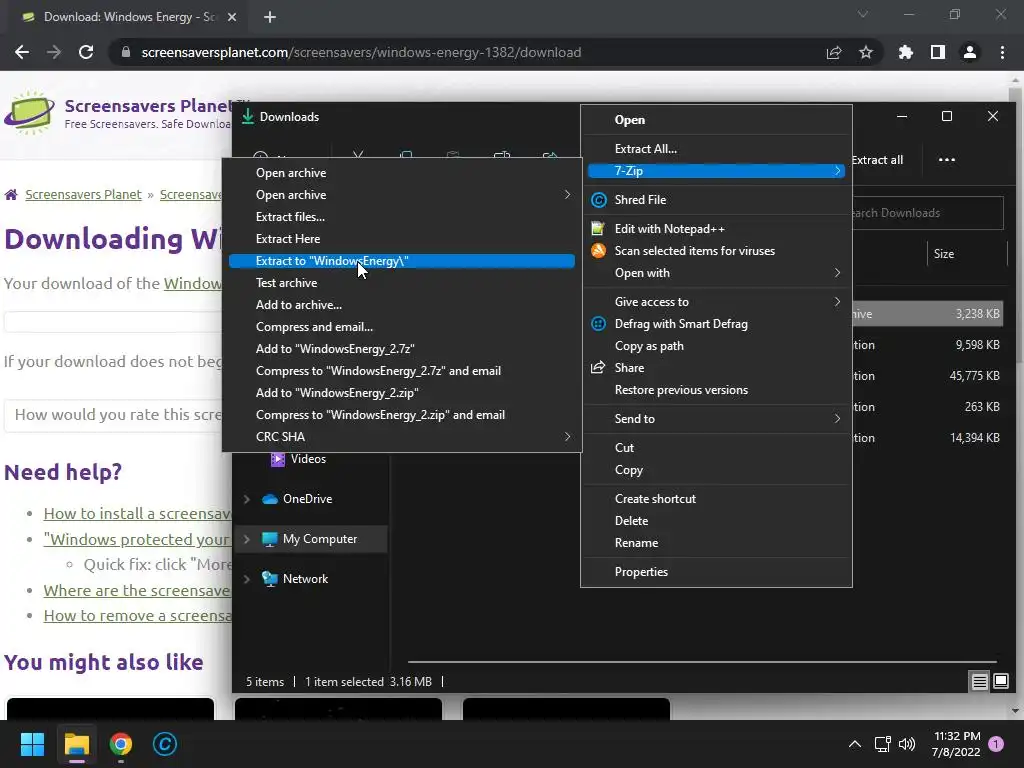
Task: Open the volume control in tray
Action: pyautogui.click(x=907, y=744)
